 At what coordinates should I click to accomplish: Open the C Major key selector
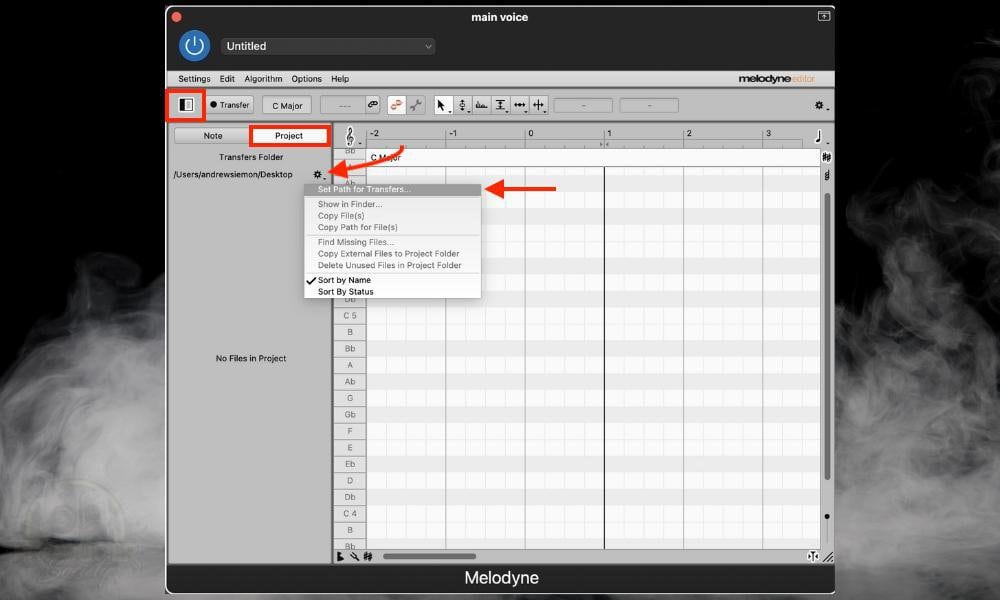(x=287, y=105)
